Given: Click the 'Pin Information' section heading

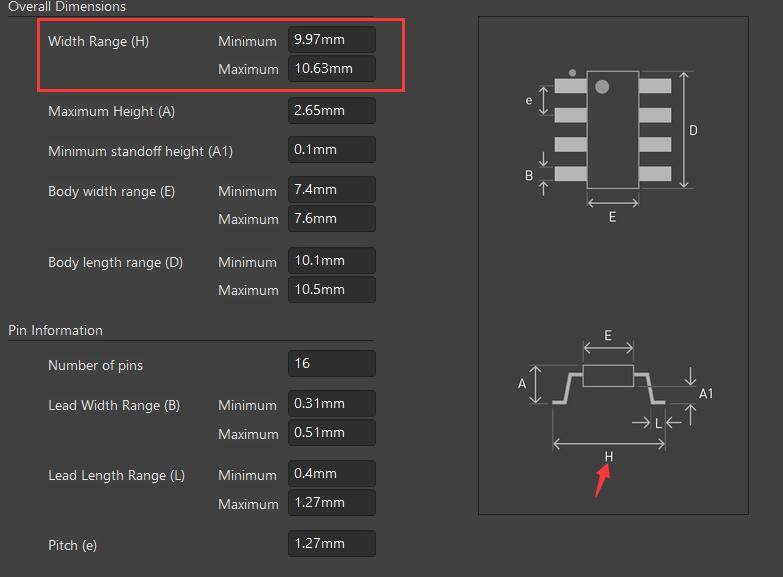Looking at the screenshot, I should (x=55, y=330).
